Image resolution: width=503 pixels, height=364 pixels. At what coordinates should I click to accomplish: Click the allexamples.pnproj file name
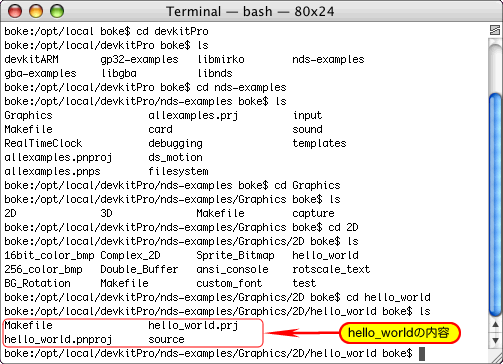pos(58,158)
